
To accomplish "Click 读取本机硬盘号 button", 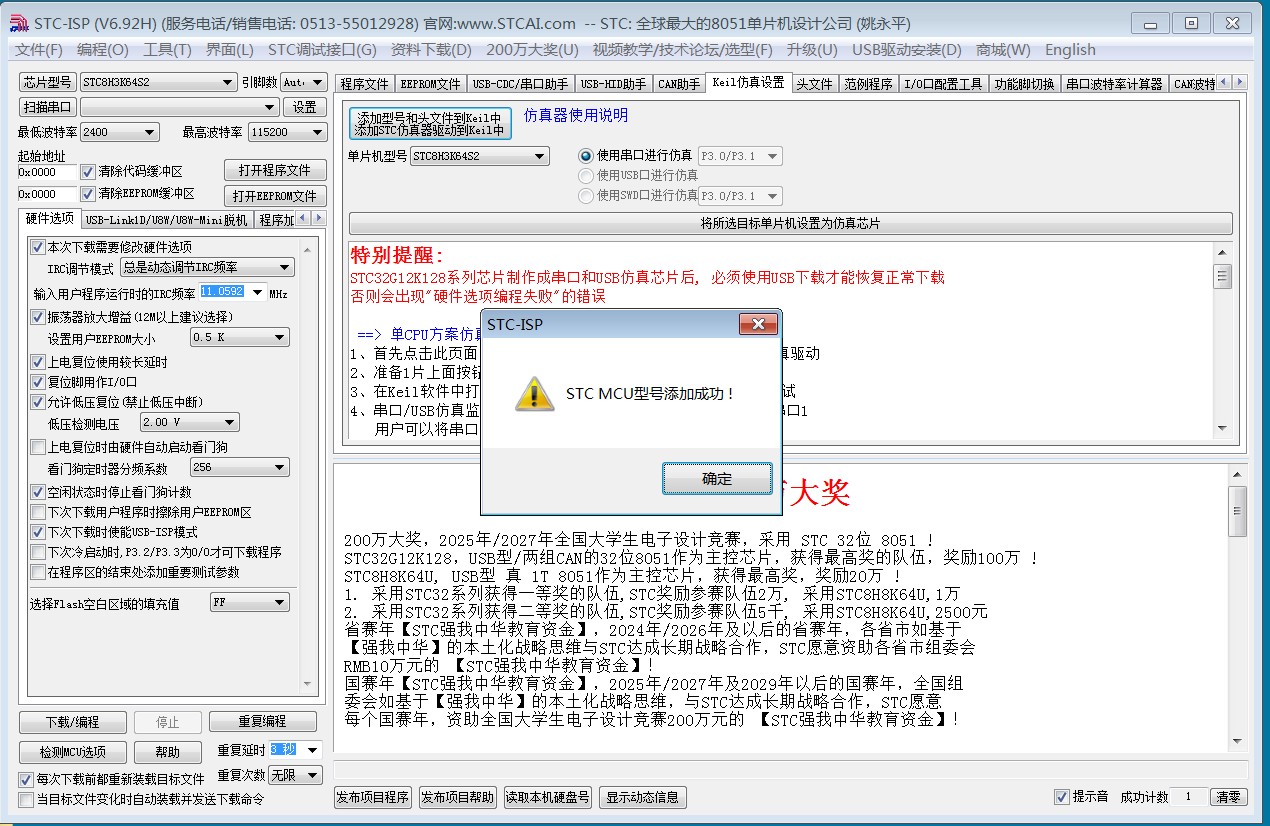I will click(548, 797).
